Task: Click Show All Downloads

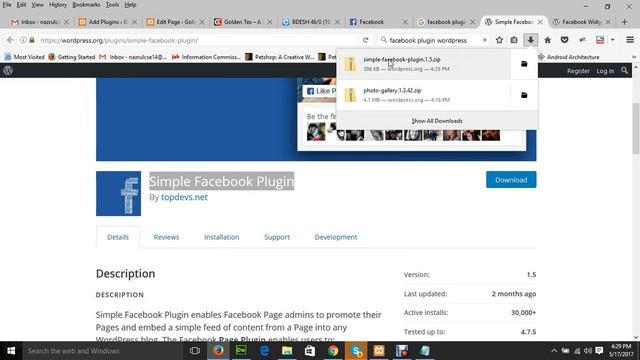Action: coord(437,121)
